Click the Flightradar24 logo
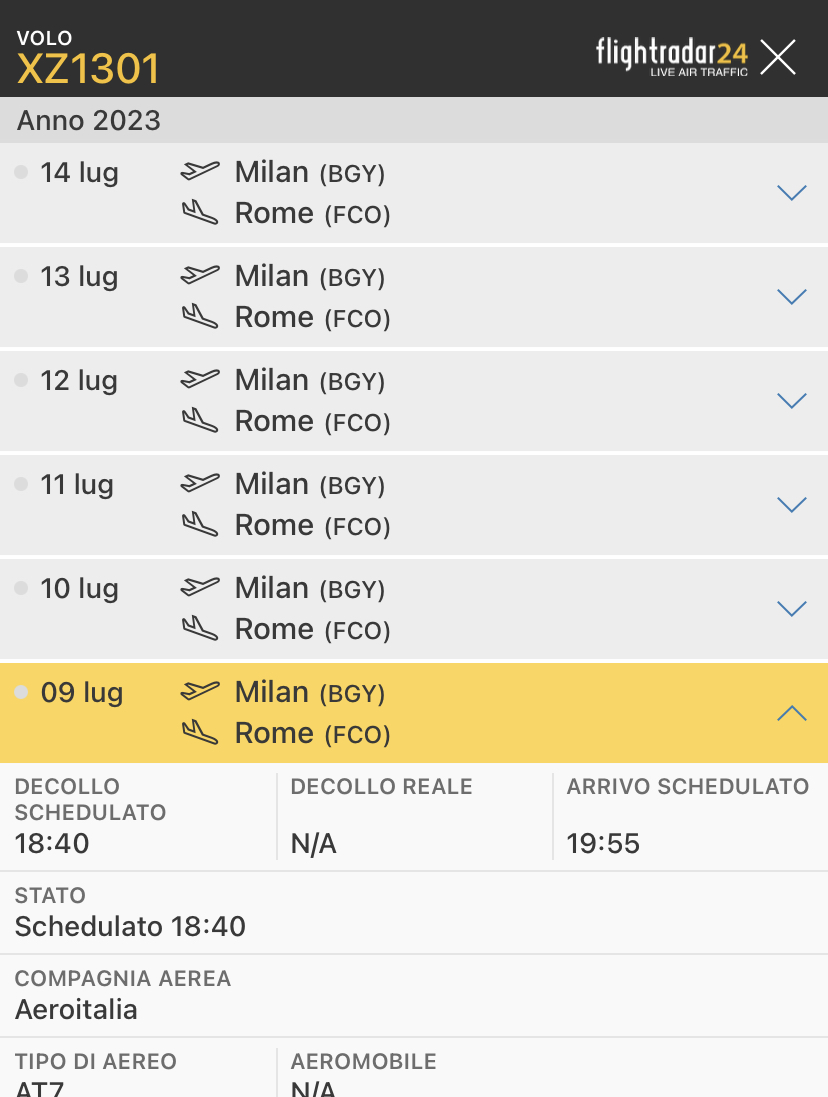The height and width of the screenshot is (1097, 828). point(671,56)
